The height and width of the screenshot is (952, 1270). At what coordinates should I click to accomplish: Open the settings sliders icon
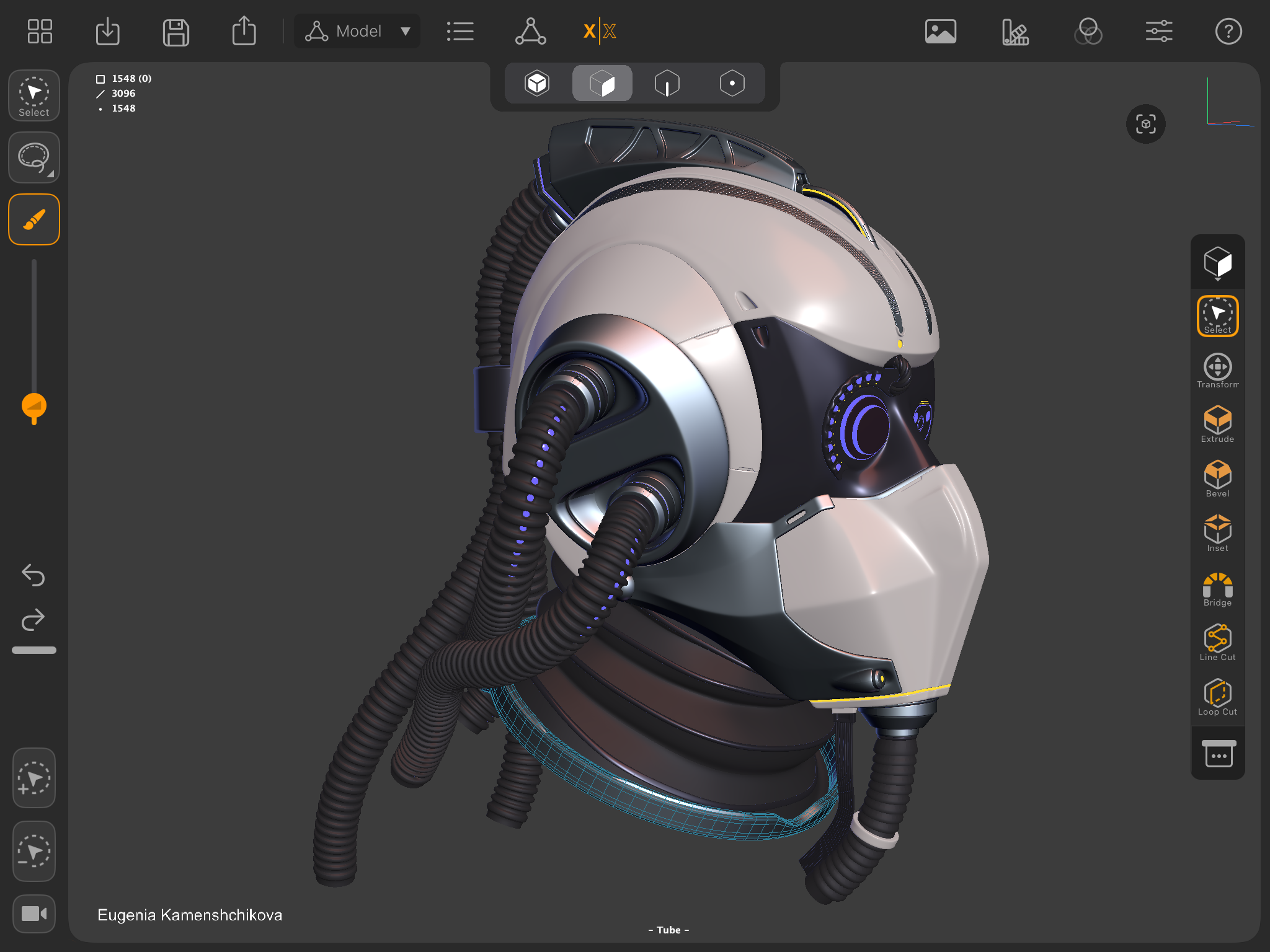point(1159,31)
